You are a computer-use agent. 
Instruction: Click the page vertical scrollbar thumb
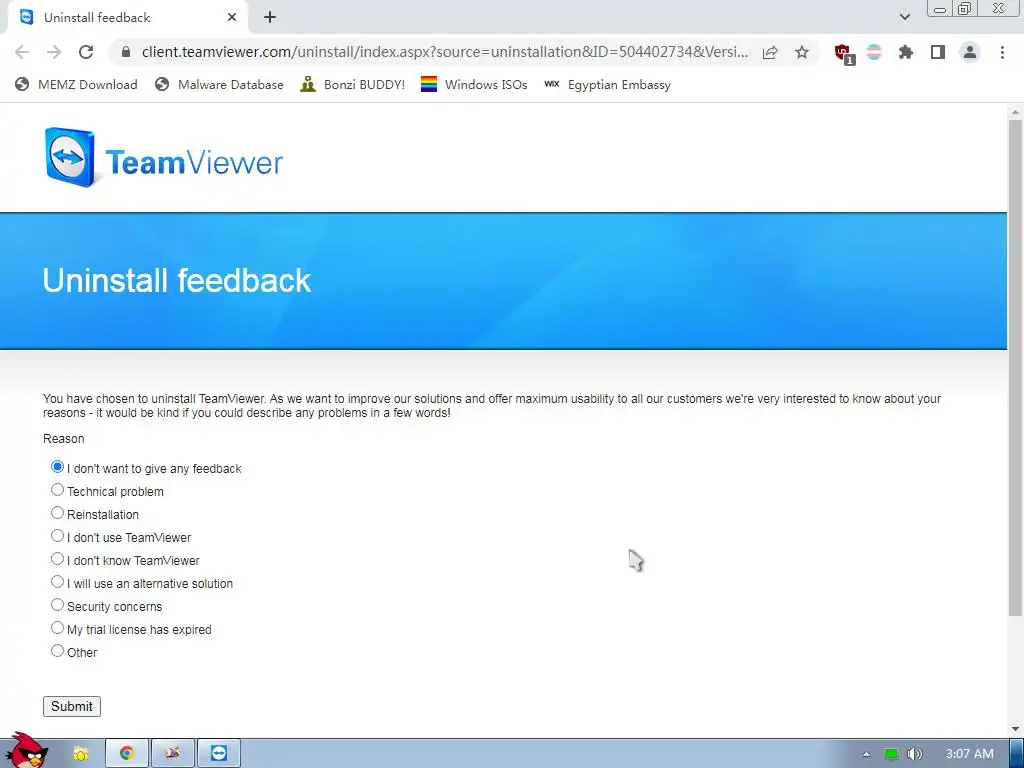tap(1015, 367)
